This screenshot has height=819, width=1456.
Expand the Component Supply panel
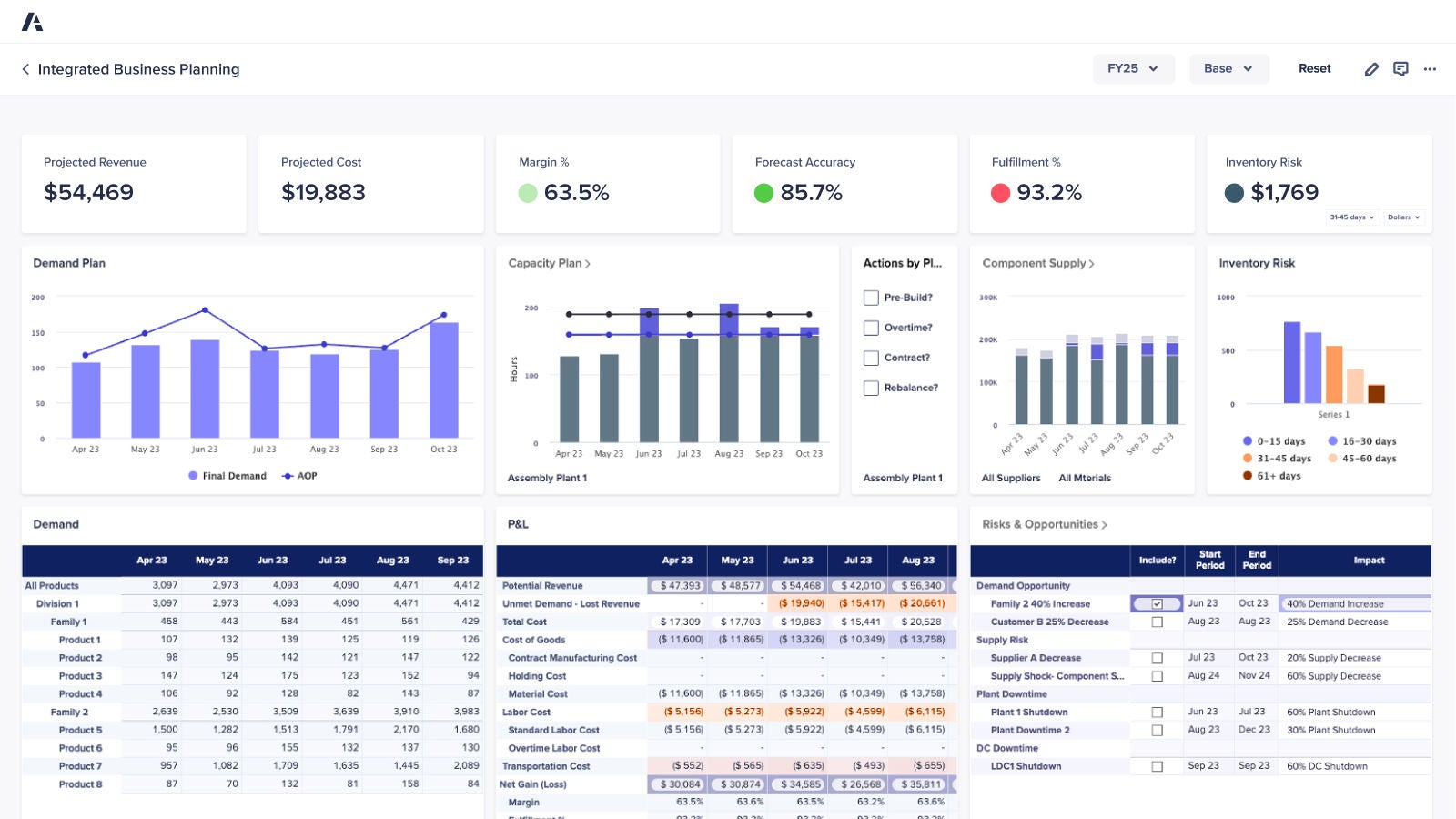coord(1090,263)
